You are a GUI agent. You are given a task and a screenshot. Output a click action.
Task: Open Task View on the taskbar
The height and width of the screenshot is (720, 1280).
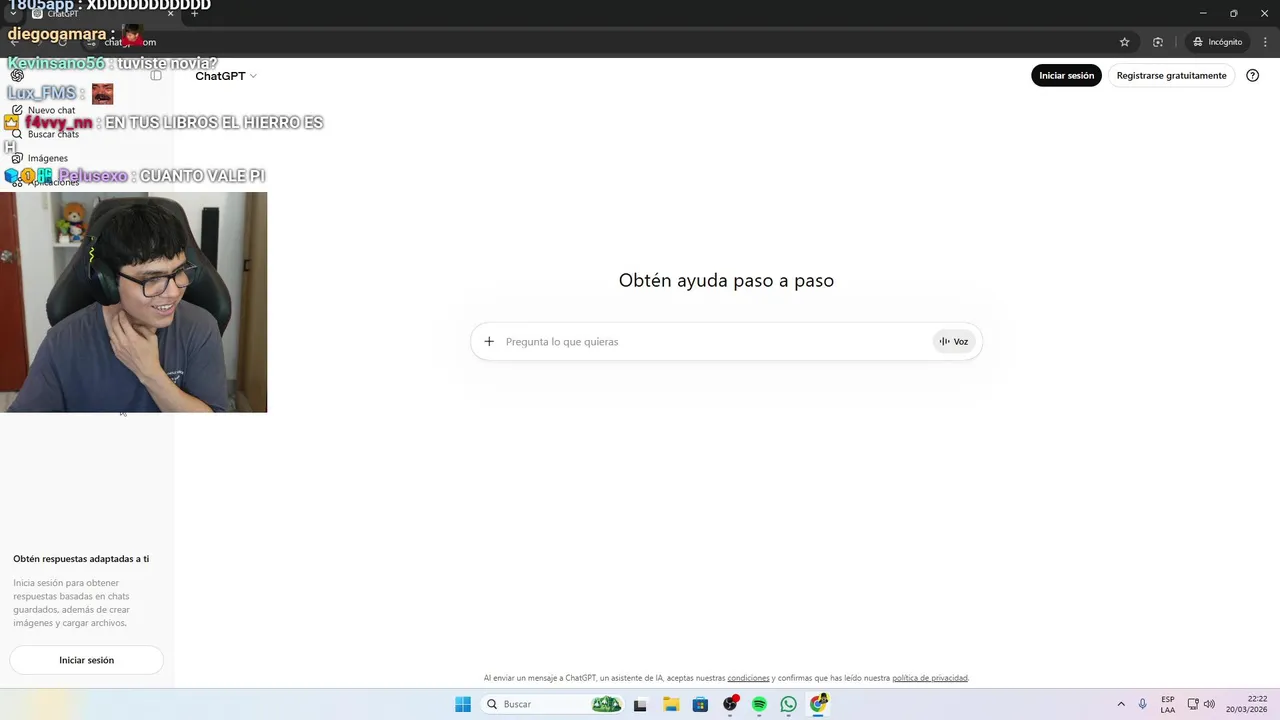tap(640, 704)
